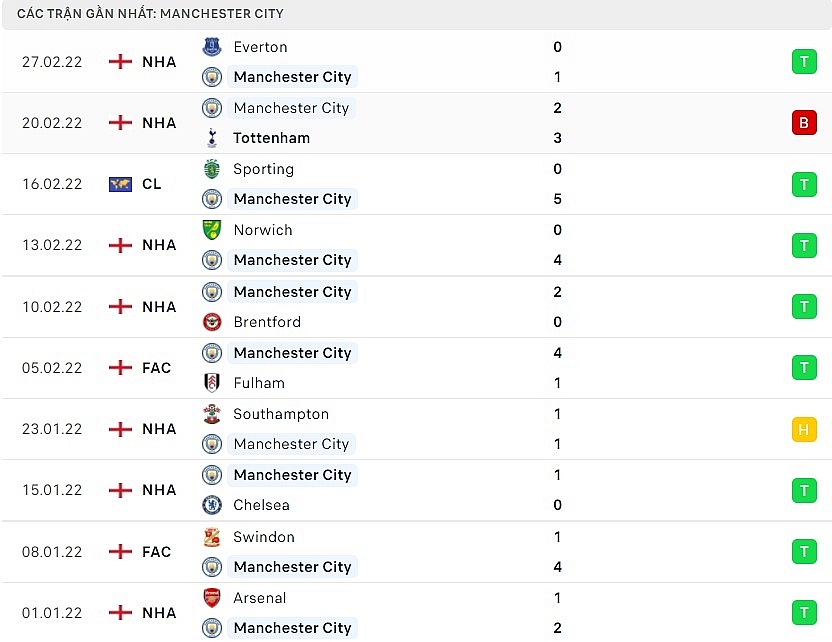Viewport: 832px width, 642px height.
Task: Click the Swindon team name
Action: click(x=264, y=536)
